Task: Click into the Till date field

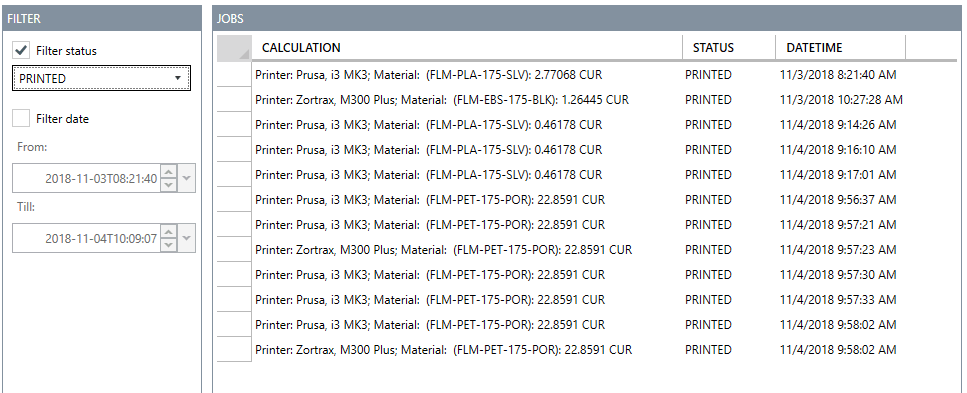Action: 86,239
